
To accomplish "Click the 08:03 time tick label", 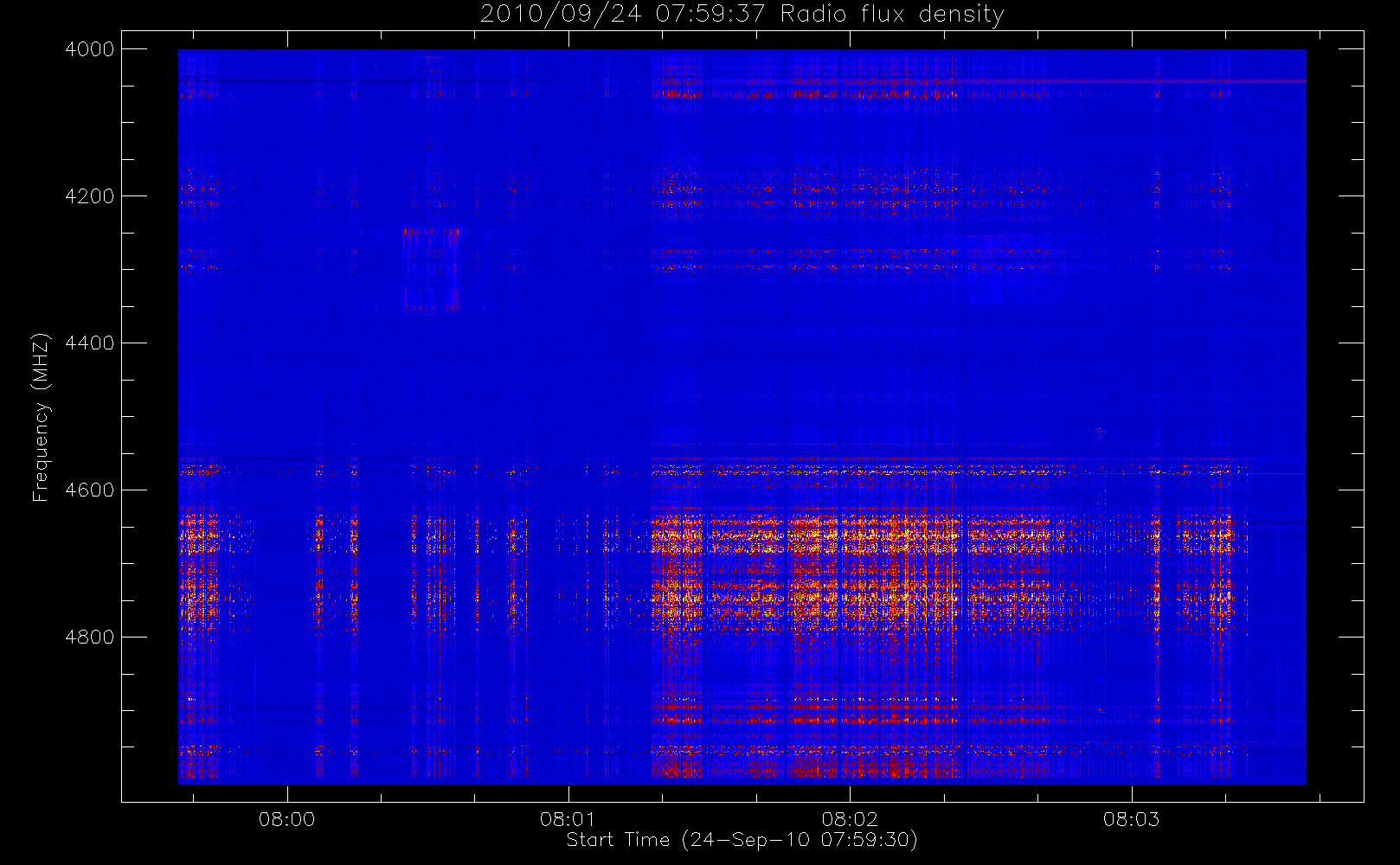I will tap(1131, 818).
